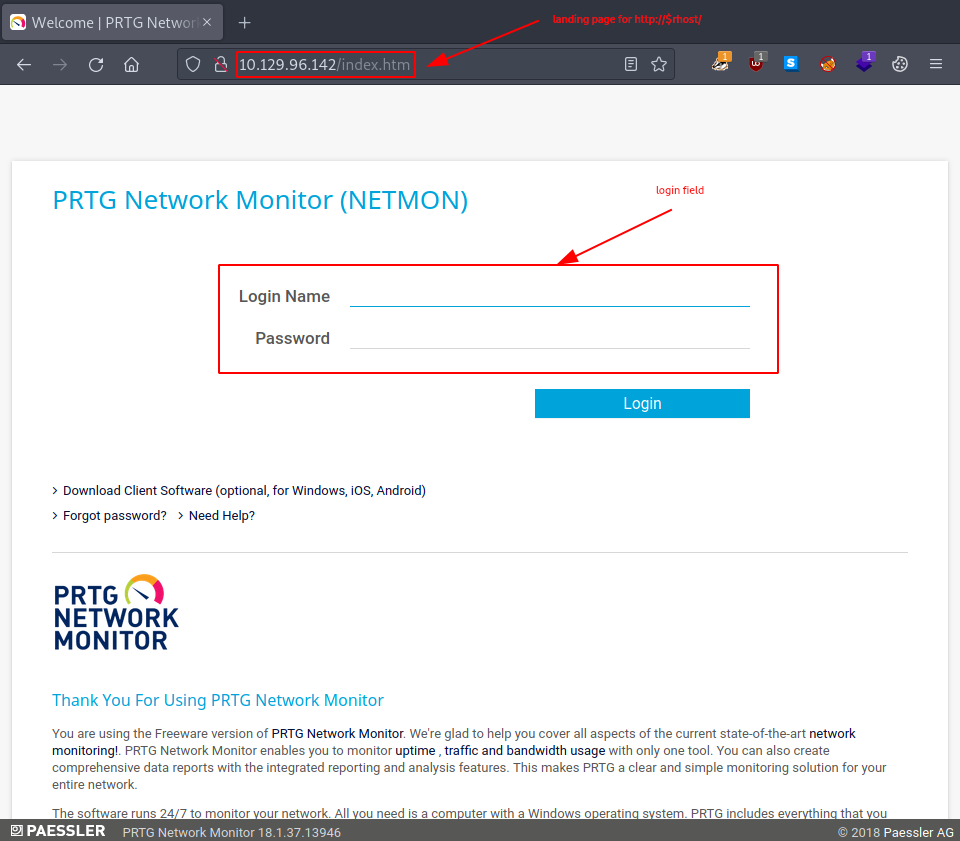Open a new browser tab
This screenshot has height=841, width=960.
pos(244,22)
